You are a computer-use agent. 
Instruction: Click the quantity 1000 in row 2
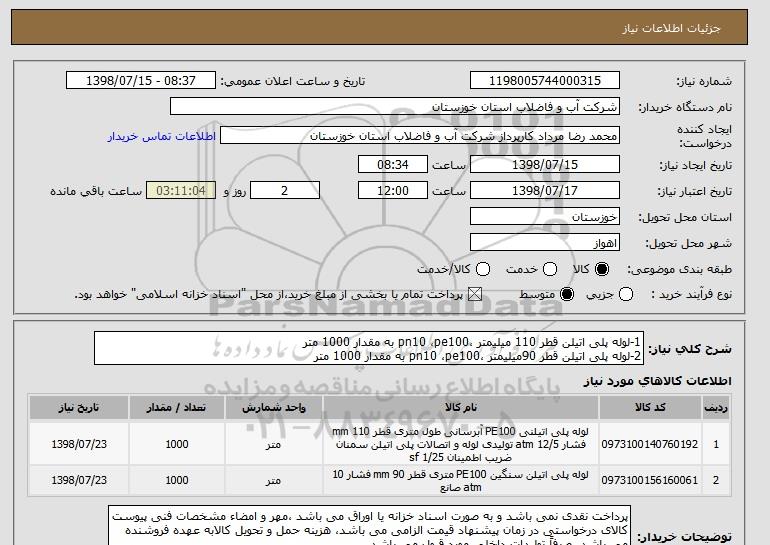[177, 480]
